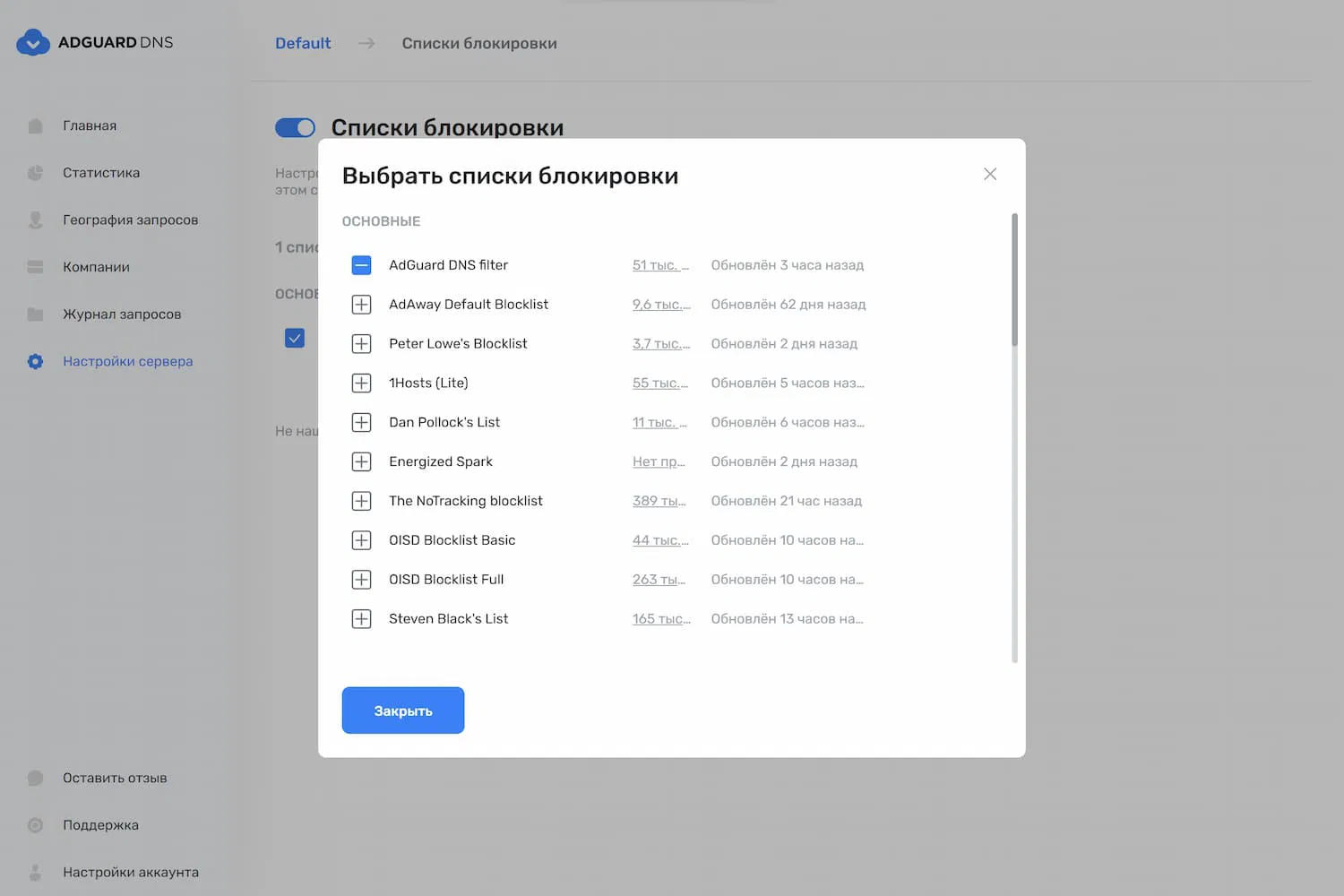Viewport: 1344px width, 896px height.
Task: Click the Журнал запросов folder icon
Action: 36,314
